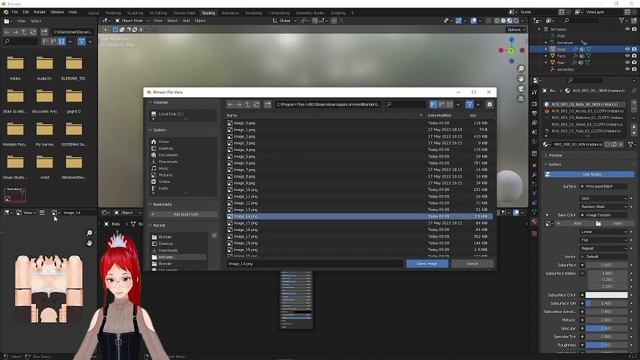Image resolution: width=640 pixels, height=360 pixels.
Task: Open editor type dropdown in properties panel
Action: point(537,80)
